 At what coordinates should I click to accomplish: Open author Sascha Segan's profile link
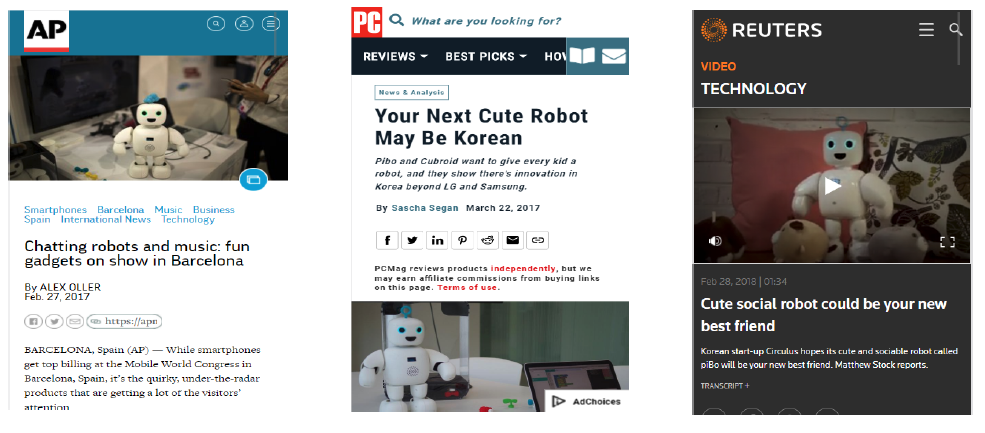425,208
